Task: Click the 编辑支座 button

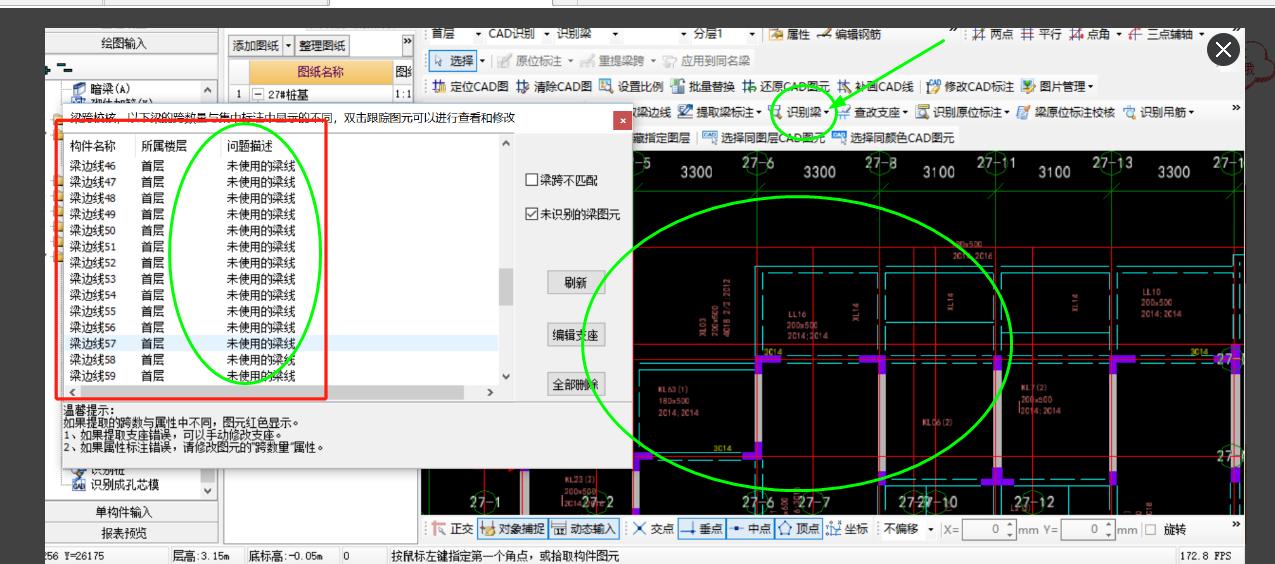Action: click(576, 335)
